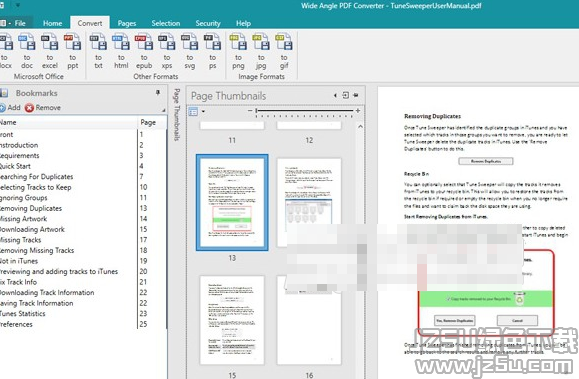The image size is (579, 379).
Task: Convert the PDF to html
Action: coord(121,51)
